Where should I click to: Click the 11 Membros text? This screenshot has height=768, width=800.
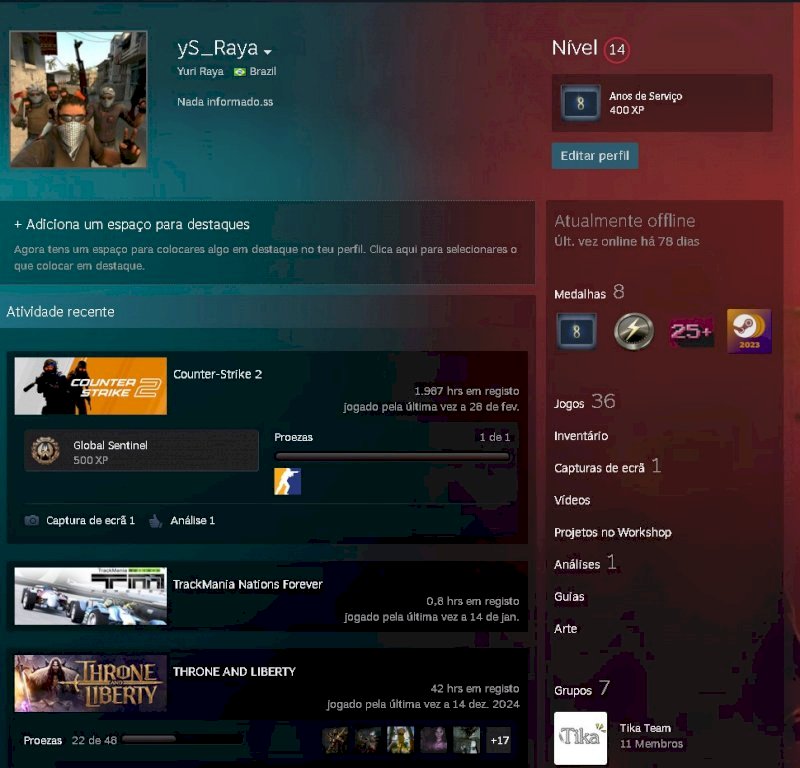pos(651,744)
